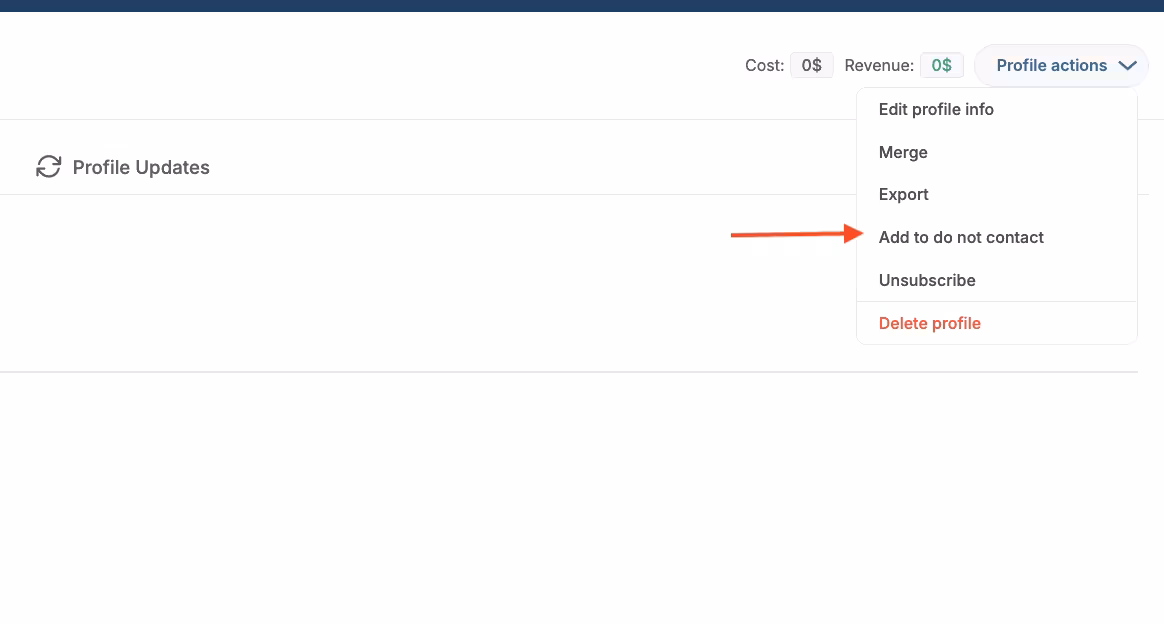This screenshot has width=1164, height=624.
Task: Click Add to do not contact
Action: click(x=961, y=237)
